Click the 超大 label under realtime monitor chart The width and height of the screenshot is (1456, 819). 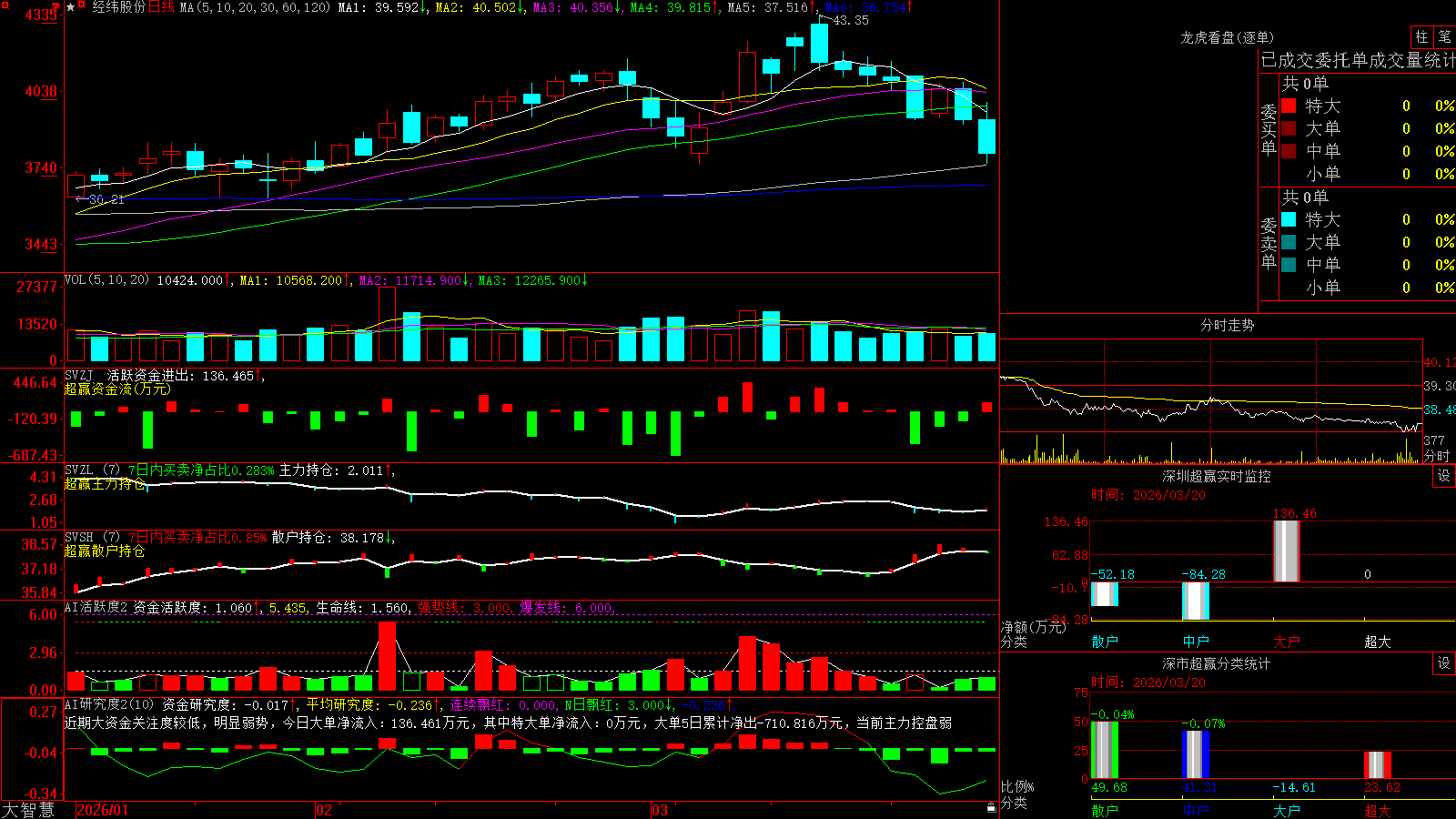[x=1378, y=642]
